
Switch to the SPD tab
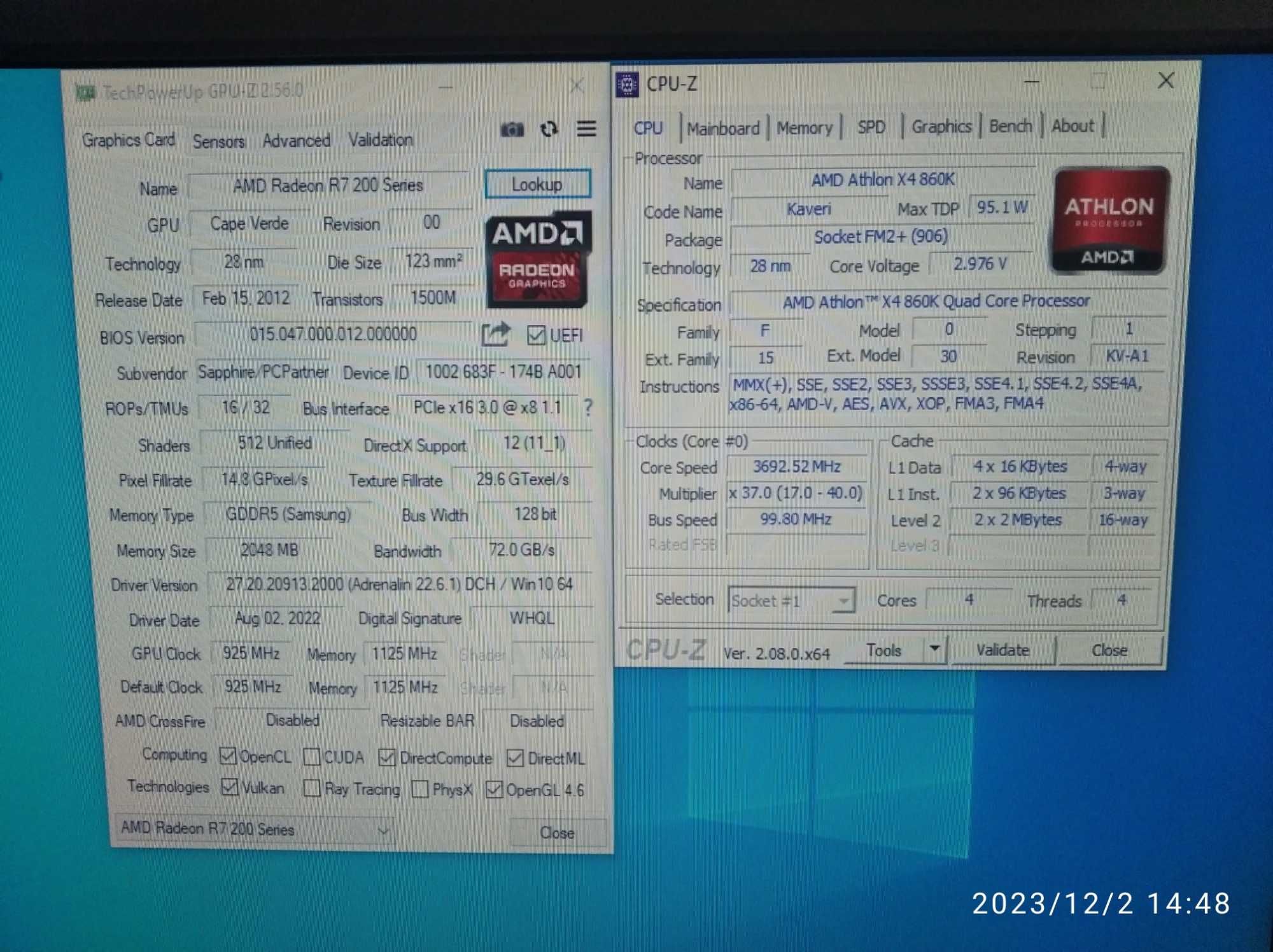pyautogui.click(x=871, y=127)
